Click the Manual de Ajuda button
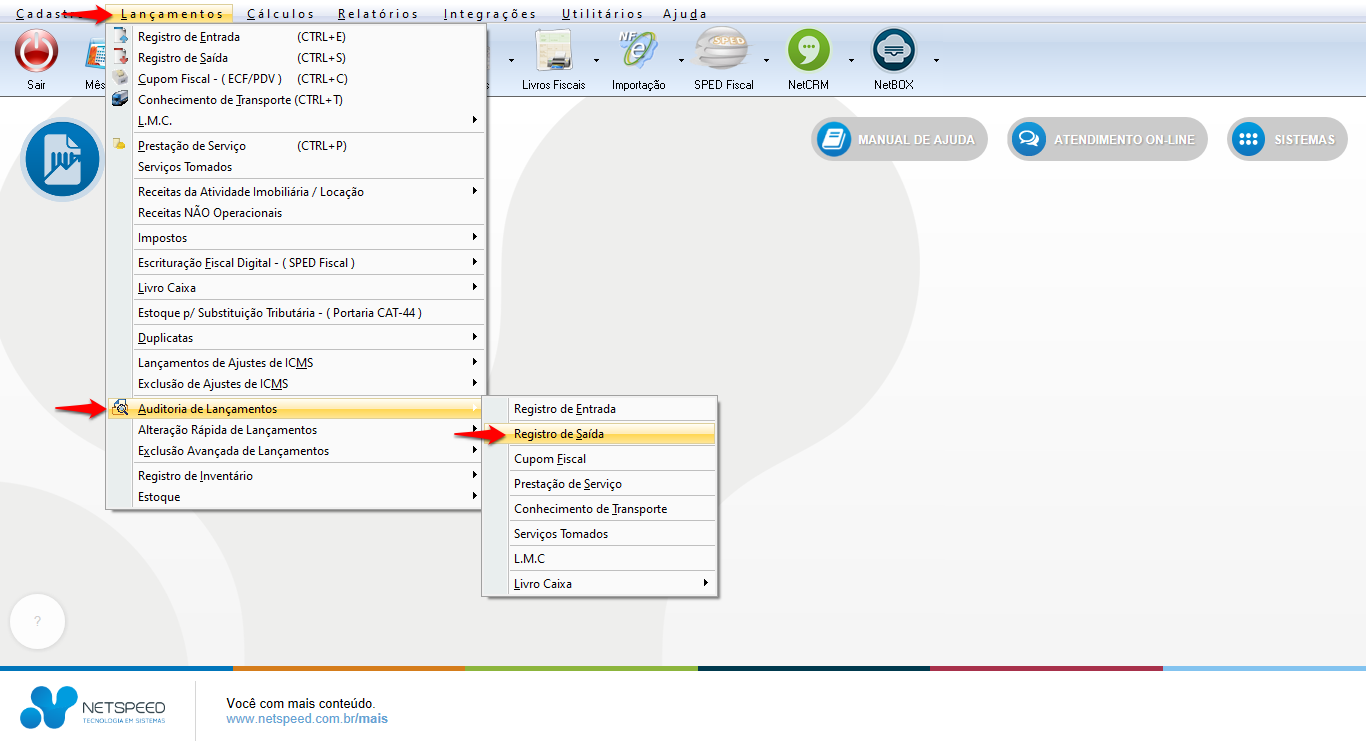 click(x=899, y=140)
